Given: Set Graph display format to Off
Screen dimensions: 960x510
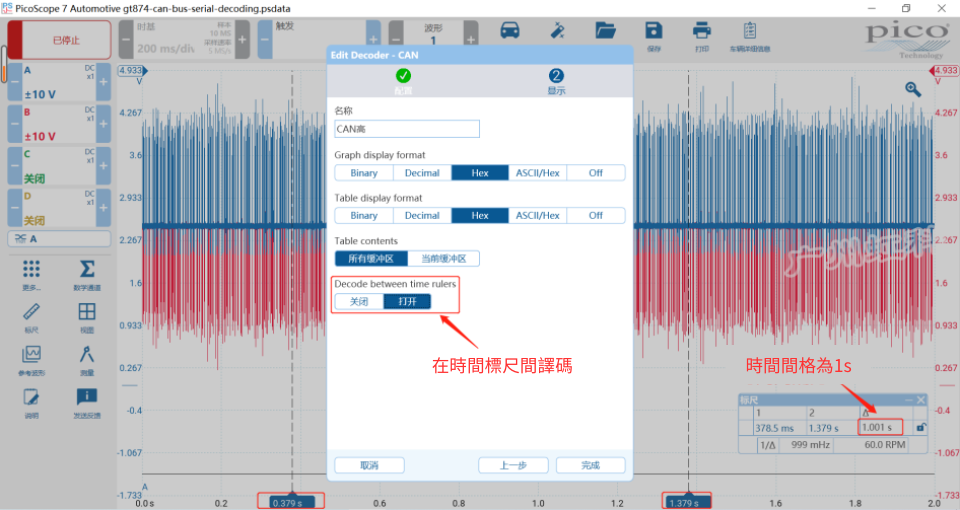Looking at the screenshot, I should [596, 173].
